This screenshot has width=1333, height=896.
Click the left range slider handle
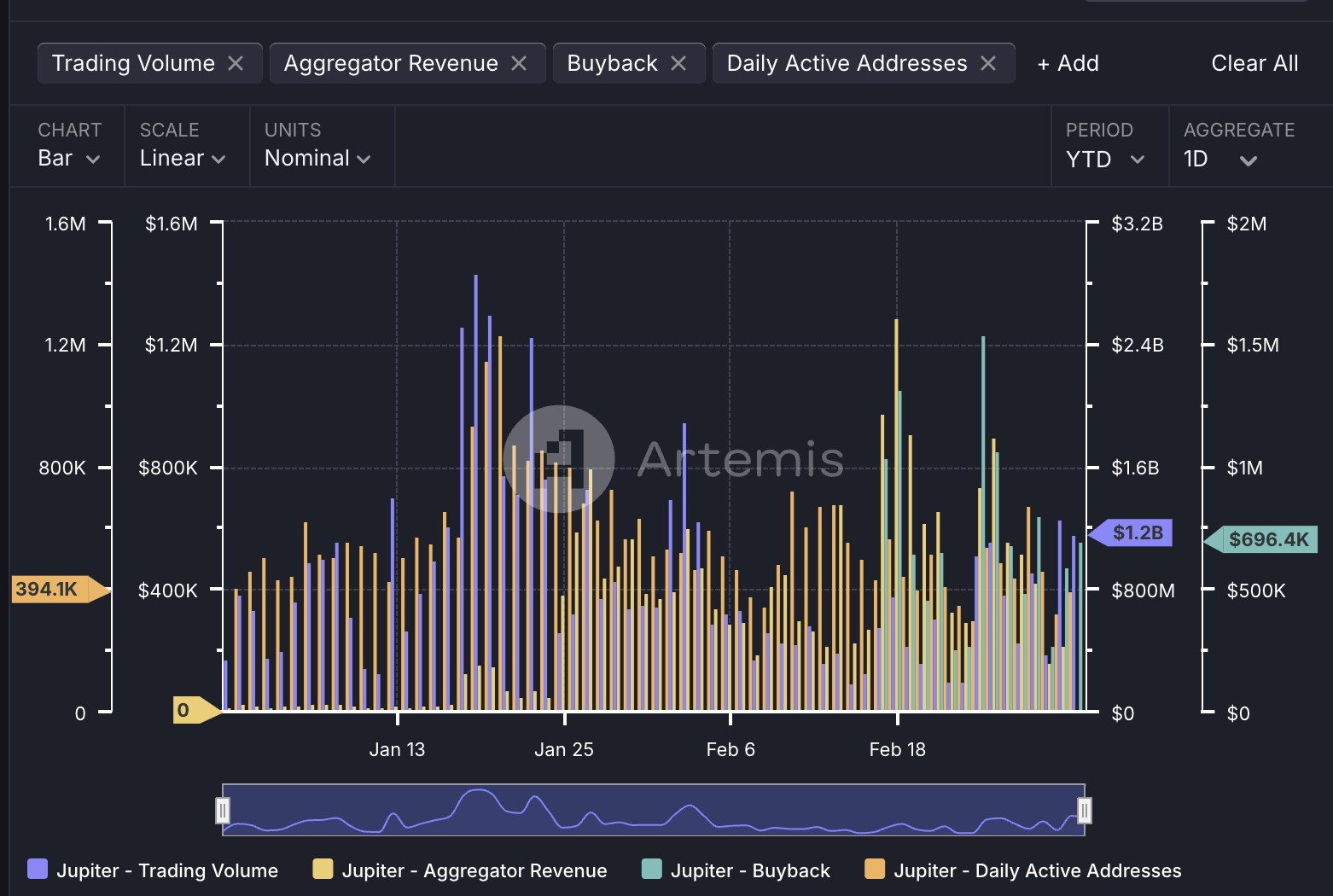[x=223, y=810]
